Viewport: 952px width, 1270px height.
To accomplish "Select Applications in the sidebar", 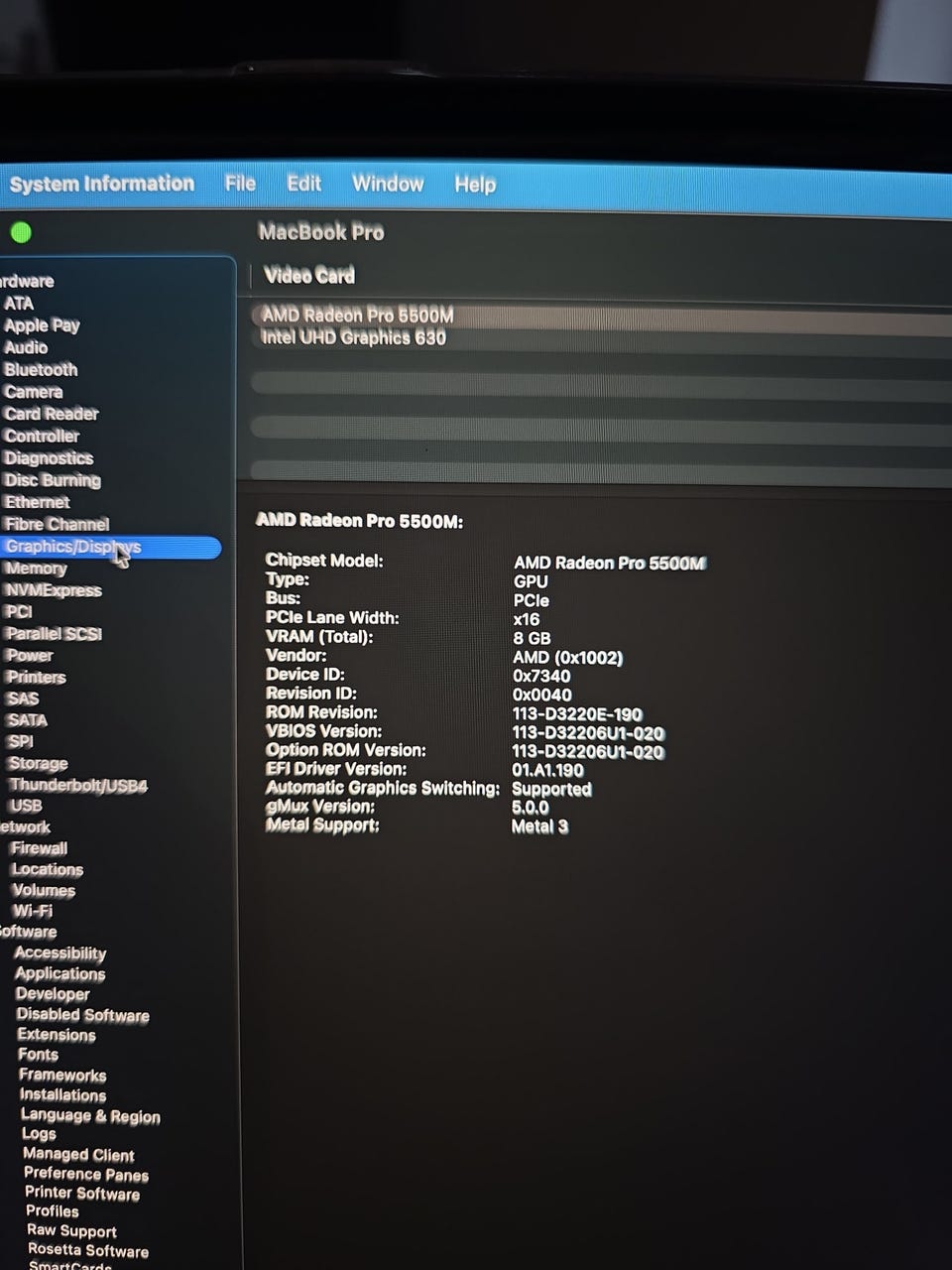I will 60,974.
